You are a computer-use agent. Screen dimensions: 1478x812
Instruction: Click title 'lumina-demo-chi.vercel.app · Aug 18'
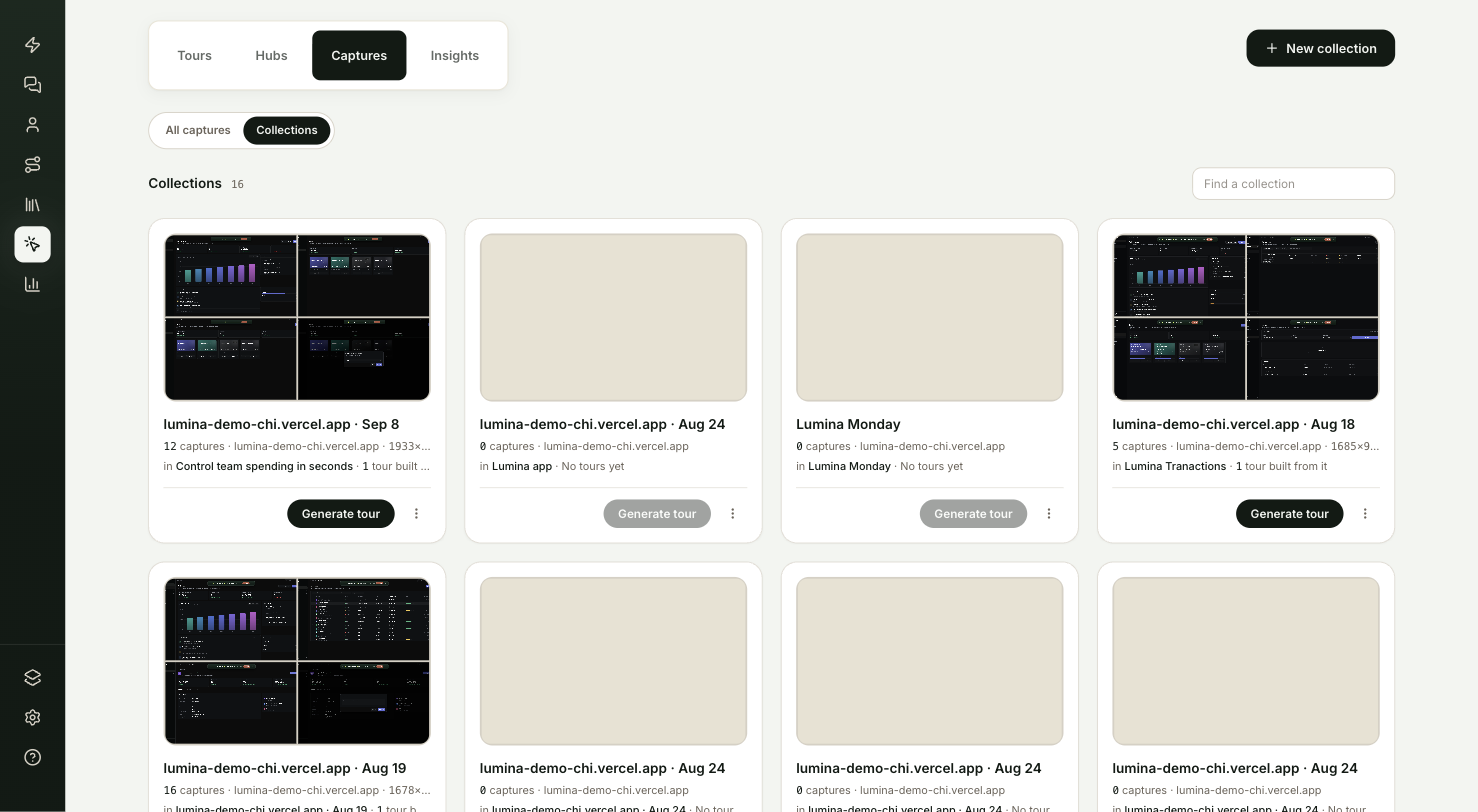pos(1233,424)
